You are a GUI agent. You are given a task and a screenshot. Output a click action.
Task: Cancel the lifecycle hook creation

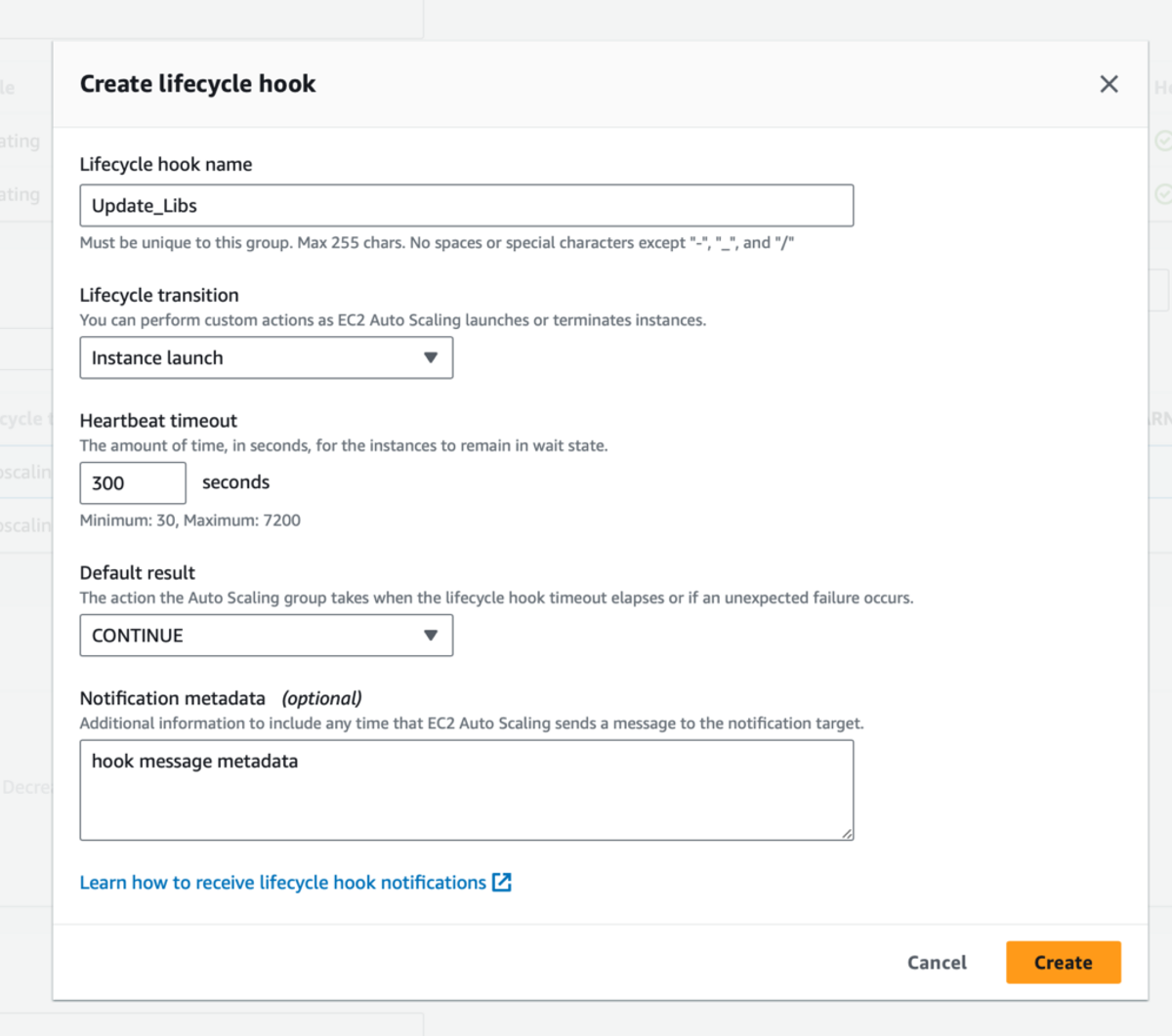(937, 963)
